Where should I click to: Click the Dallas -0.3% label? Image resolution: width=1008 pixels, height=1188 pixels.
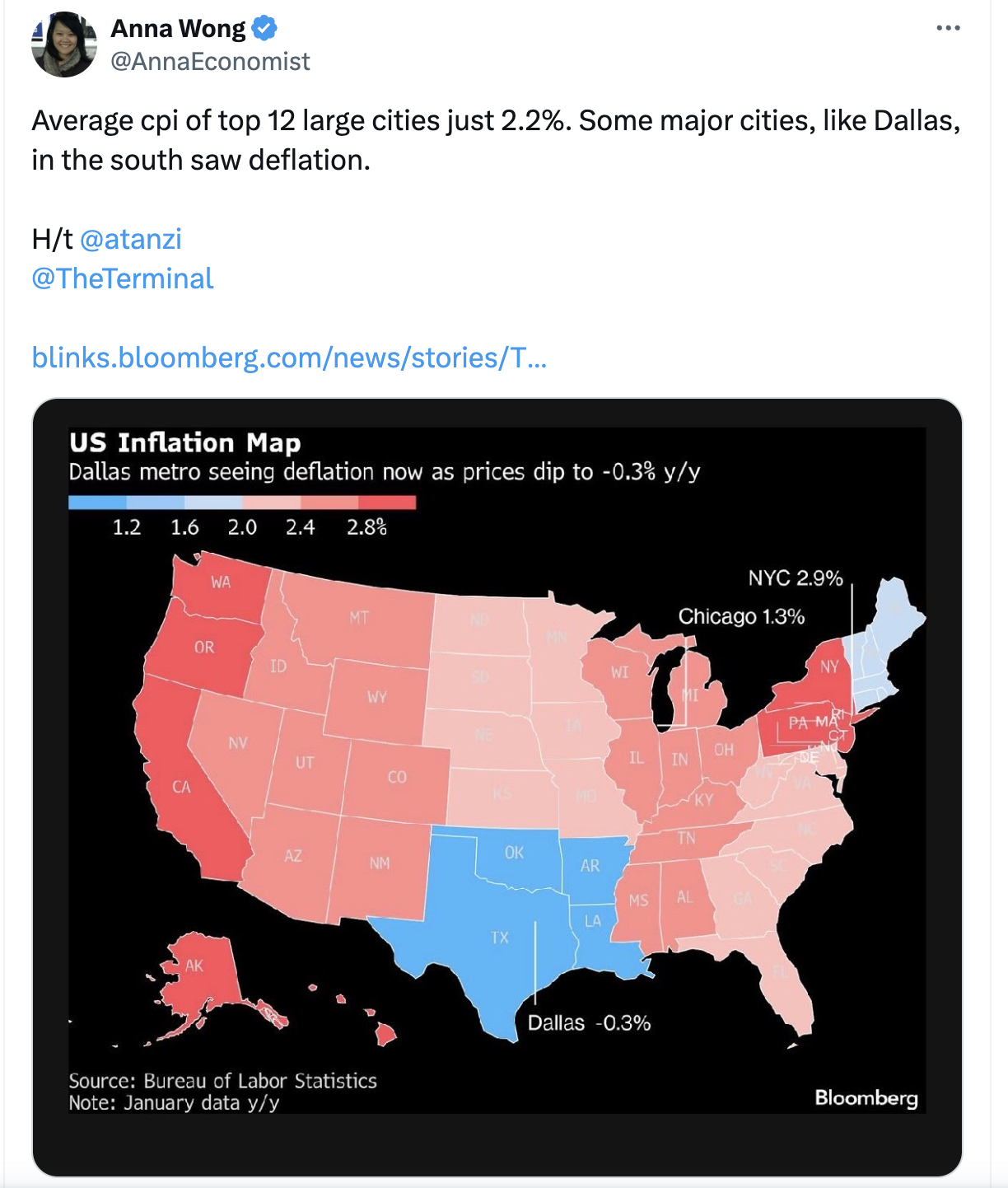click(589, 1023)
